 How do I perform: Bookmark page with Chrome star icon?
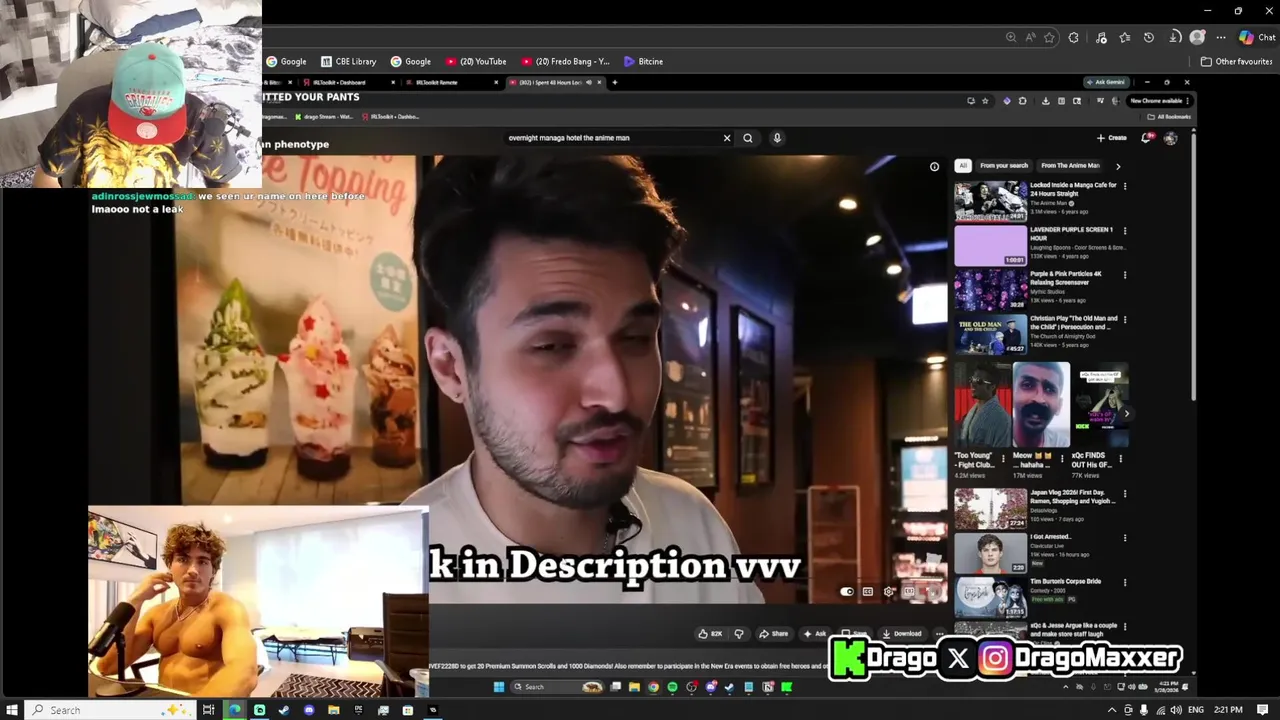point(985,101)
